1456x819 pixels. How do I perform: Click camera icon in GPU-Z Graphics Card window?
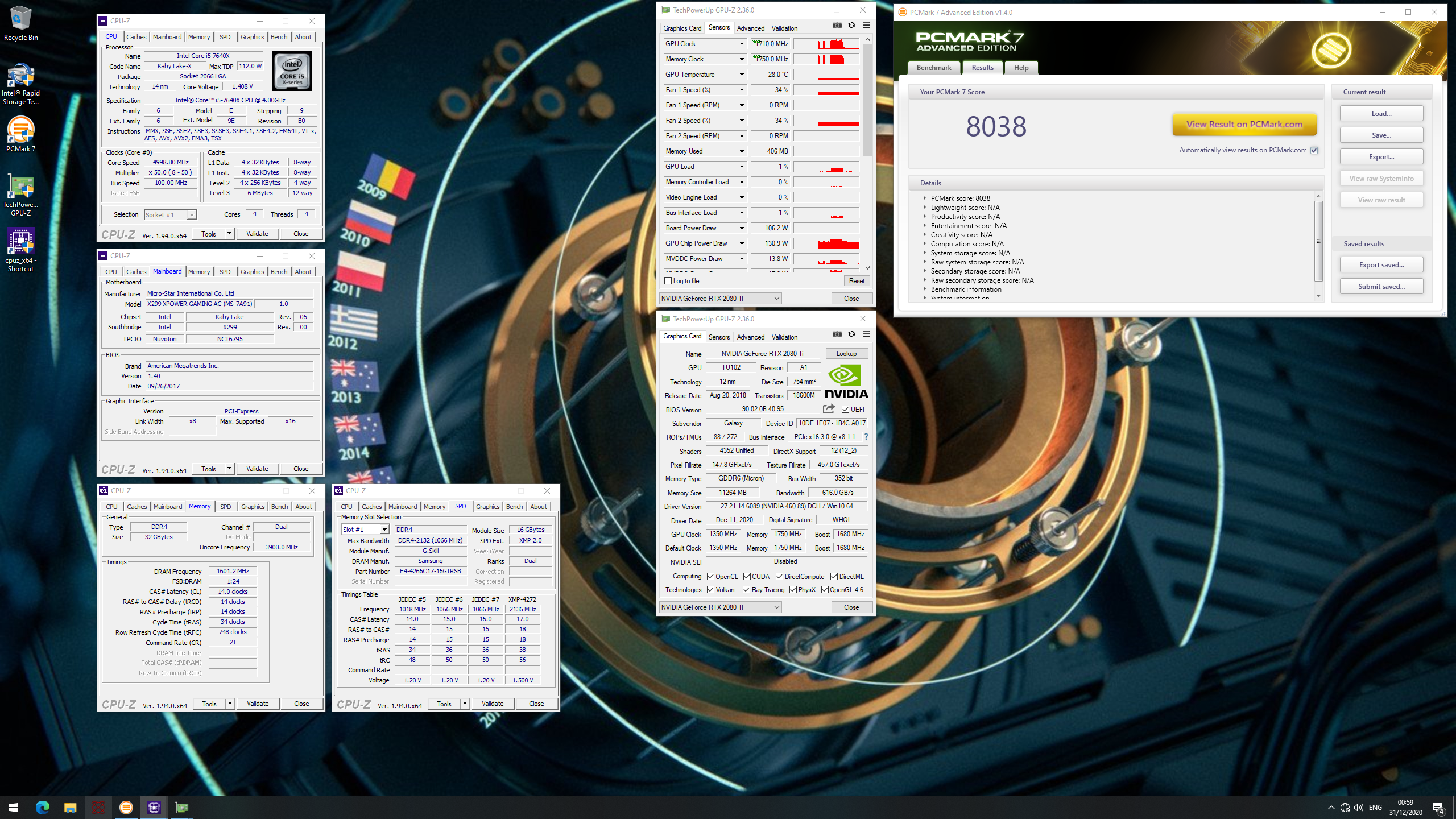pos(837,334)
